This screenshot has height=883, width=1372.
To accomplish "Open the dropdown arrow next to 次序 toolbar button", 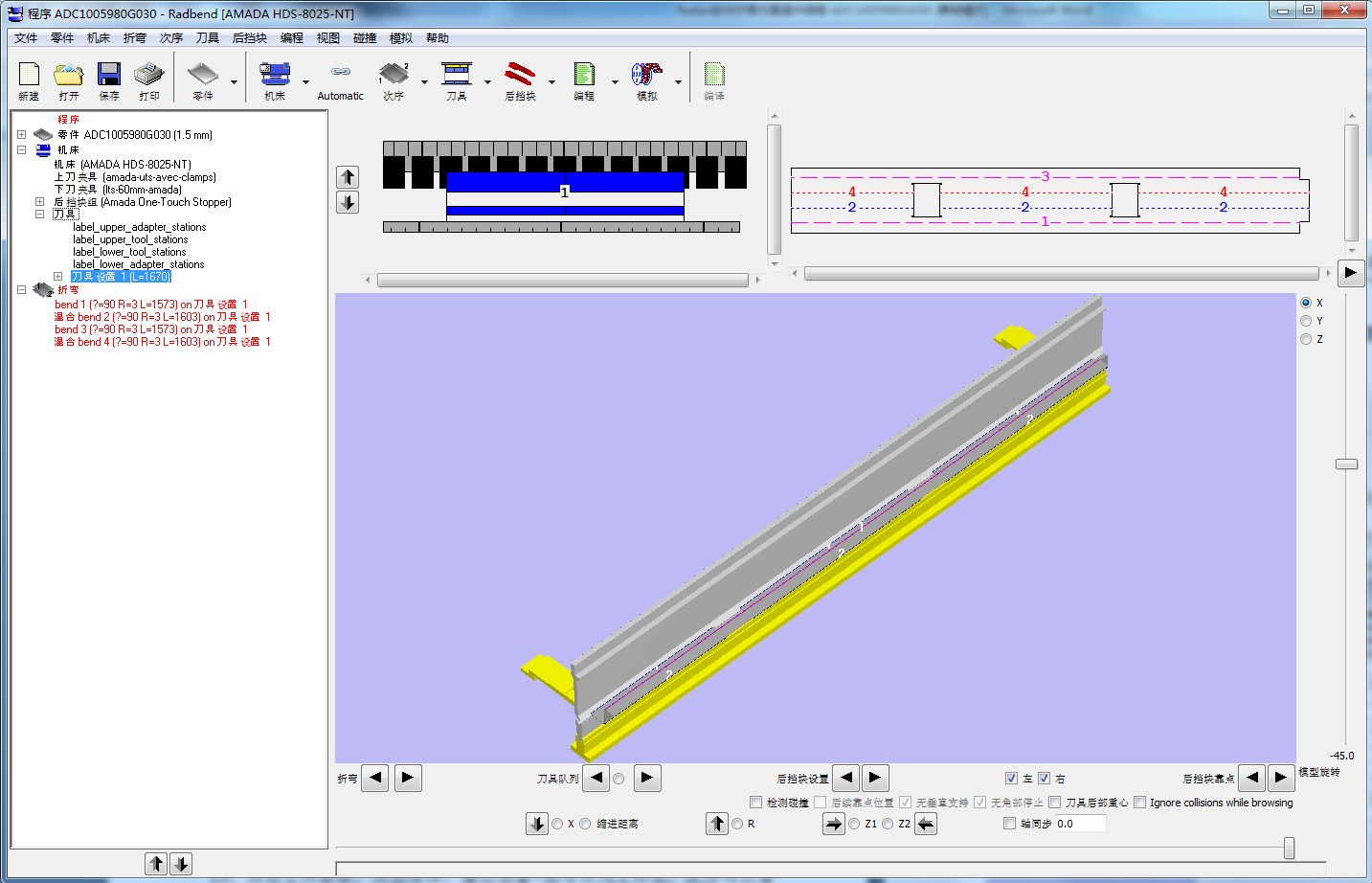I will pos(424,82).
